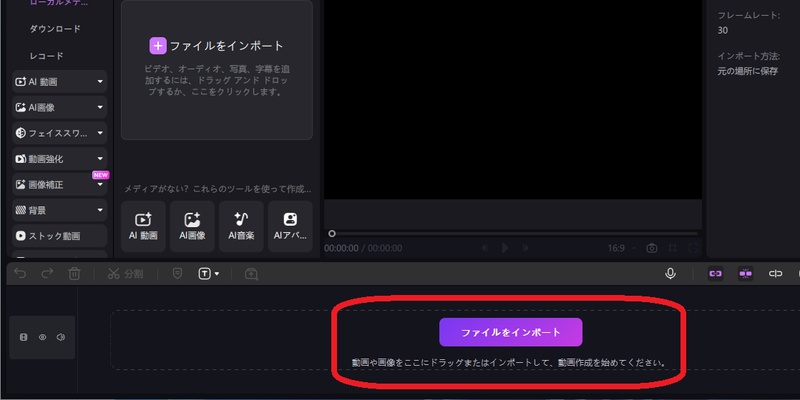Toggle the purple auto-link chain icon
The height and width of the screenshot is (400, 800).
click(x=715, y=274)
